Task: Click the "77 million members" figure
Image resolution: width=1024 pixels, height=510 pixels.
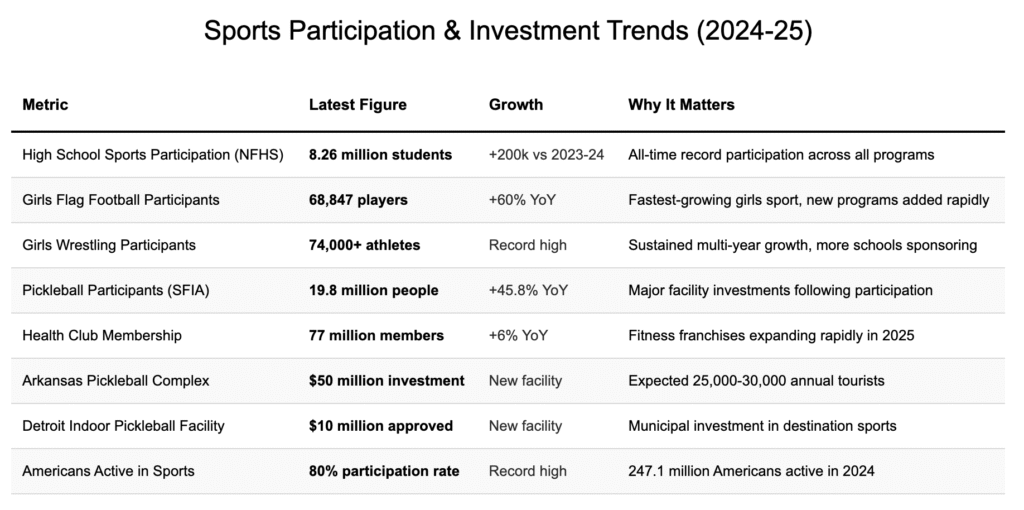Action: tap(376, 335)
